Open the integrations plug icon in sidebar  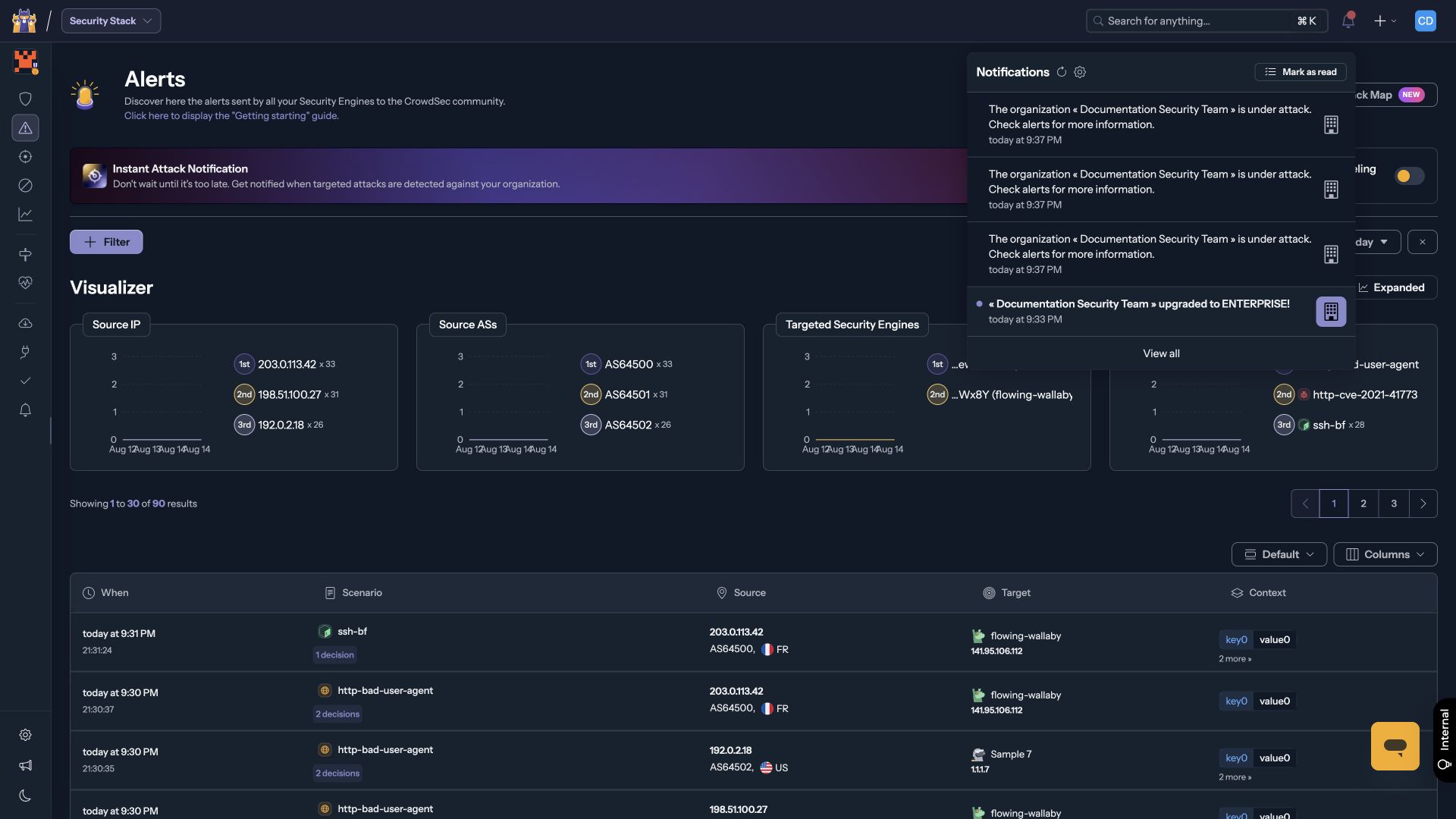click(x=25, y=352)
